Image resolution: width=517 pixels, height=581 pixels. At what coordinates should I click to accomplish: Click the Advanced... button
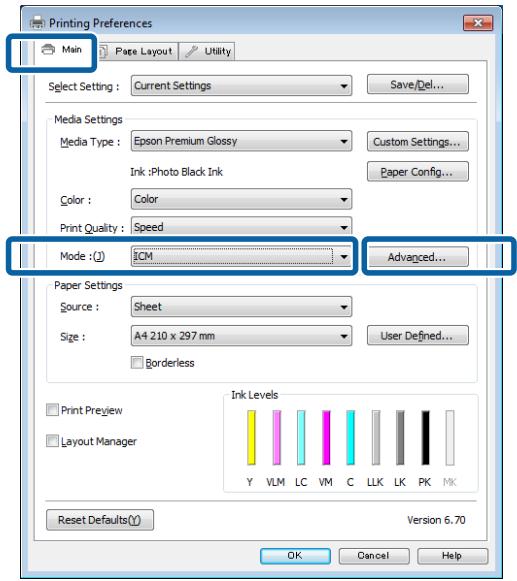[x=418, y=257]
